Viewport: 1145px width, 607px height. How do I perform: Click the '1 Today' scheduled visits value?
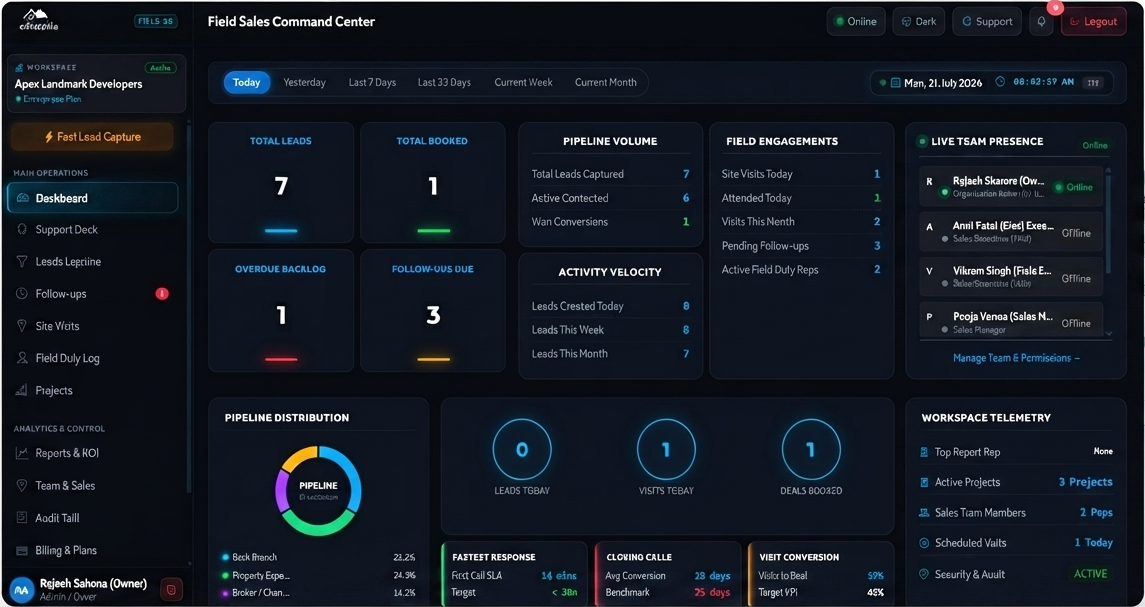coord(1093,543)
